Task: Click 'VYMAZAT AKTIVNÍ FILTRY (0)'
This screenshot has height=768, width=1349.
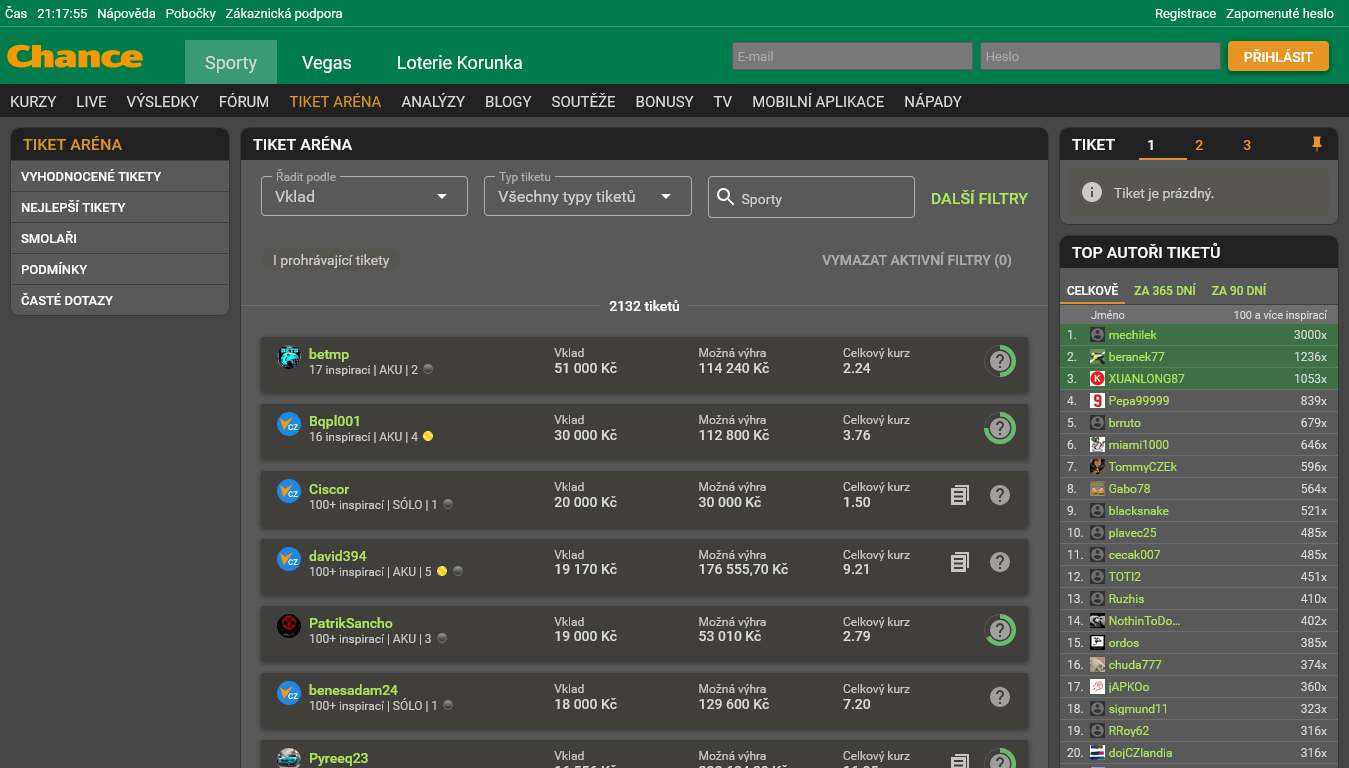Action: (917, 260)
